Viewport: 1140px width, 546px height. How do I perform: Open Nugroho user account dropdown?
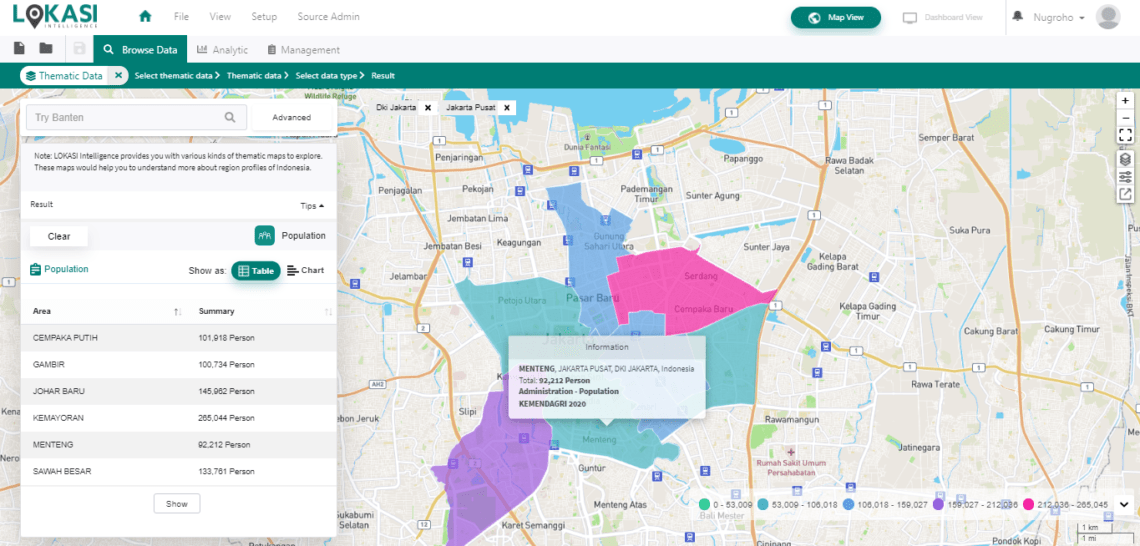click(1059, 18)
